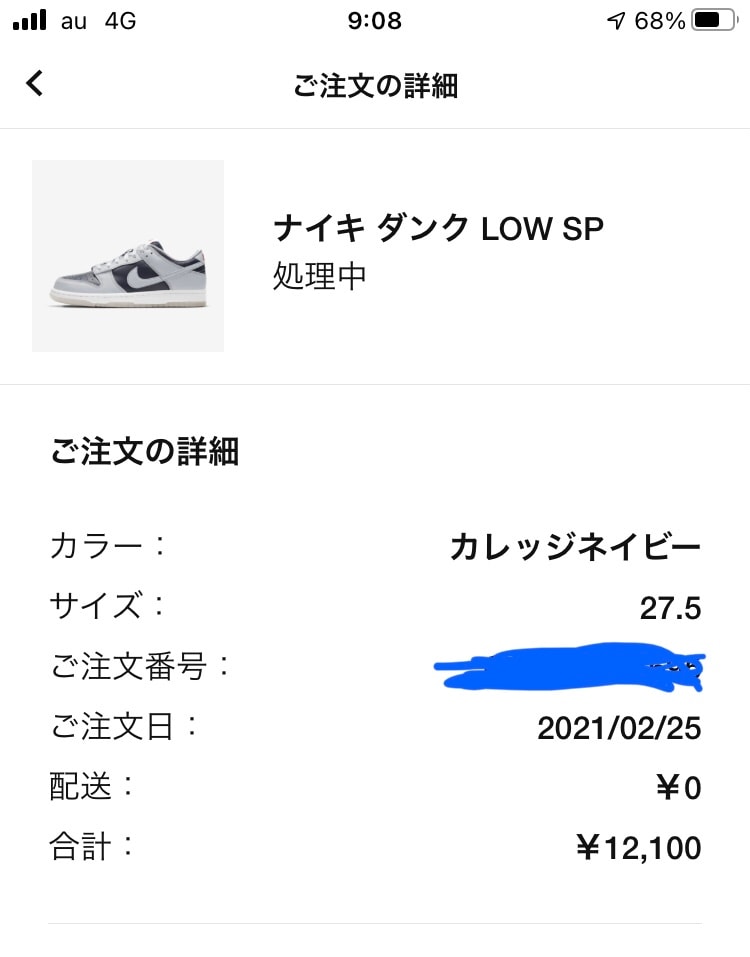Tap the 9:08 clock in status bar
Viewport: 750px width, 957px height.
point(375,21)
